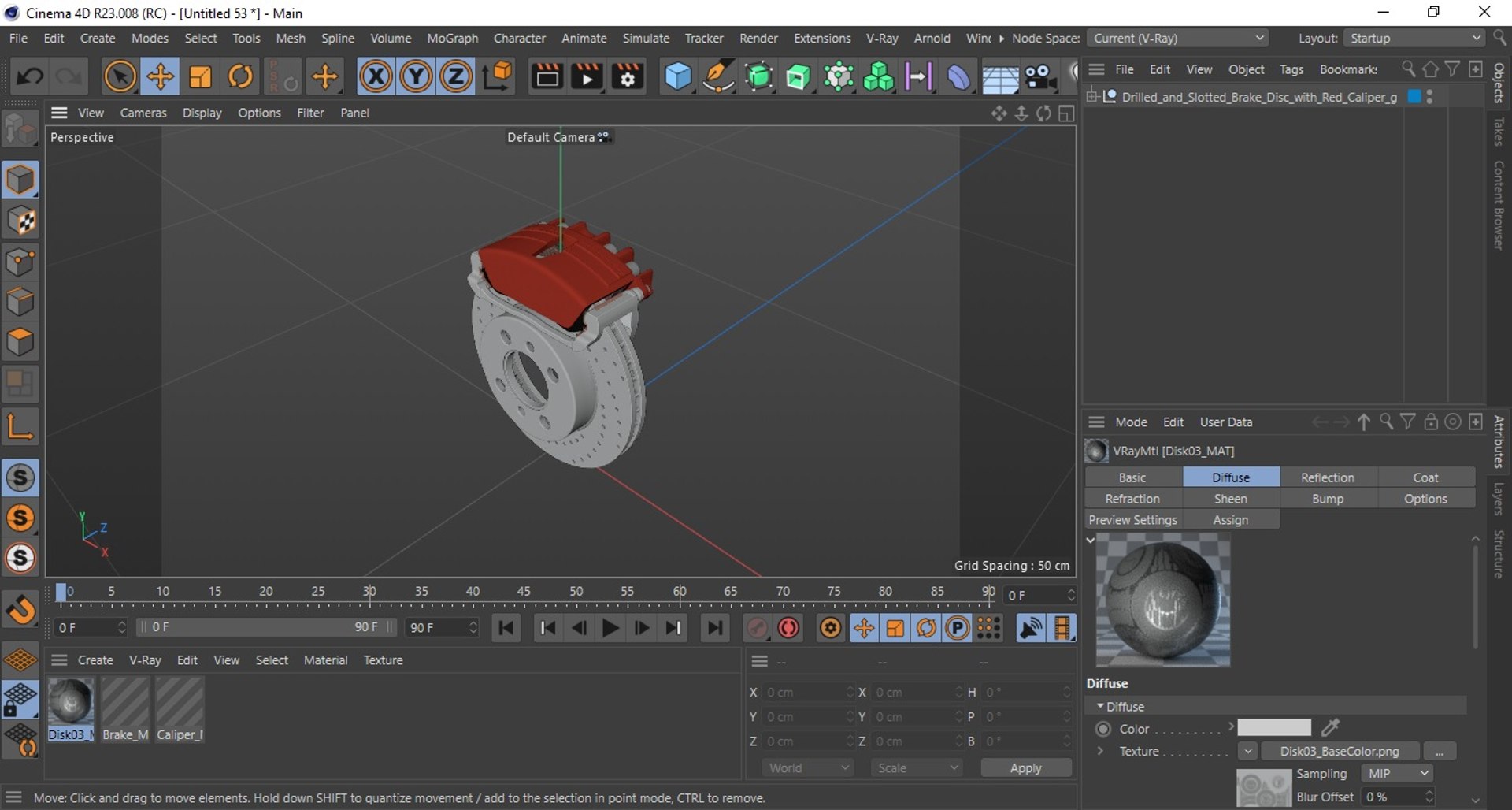1512x810 pixels.
Task: Add an Extrude generator
Action: pos(798,76)
